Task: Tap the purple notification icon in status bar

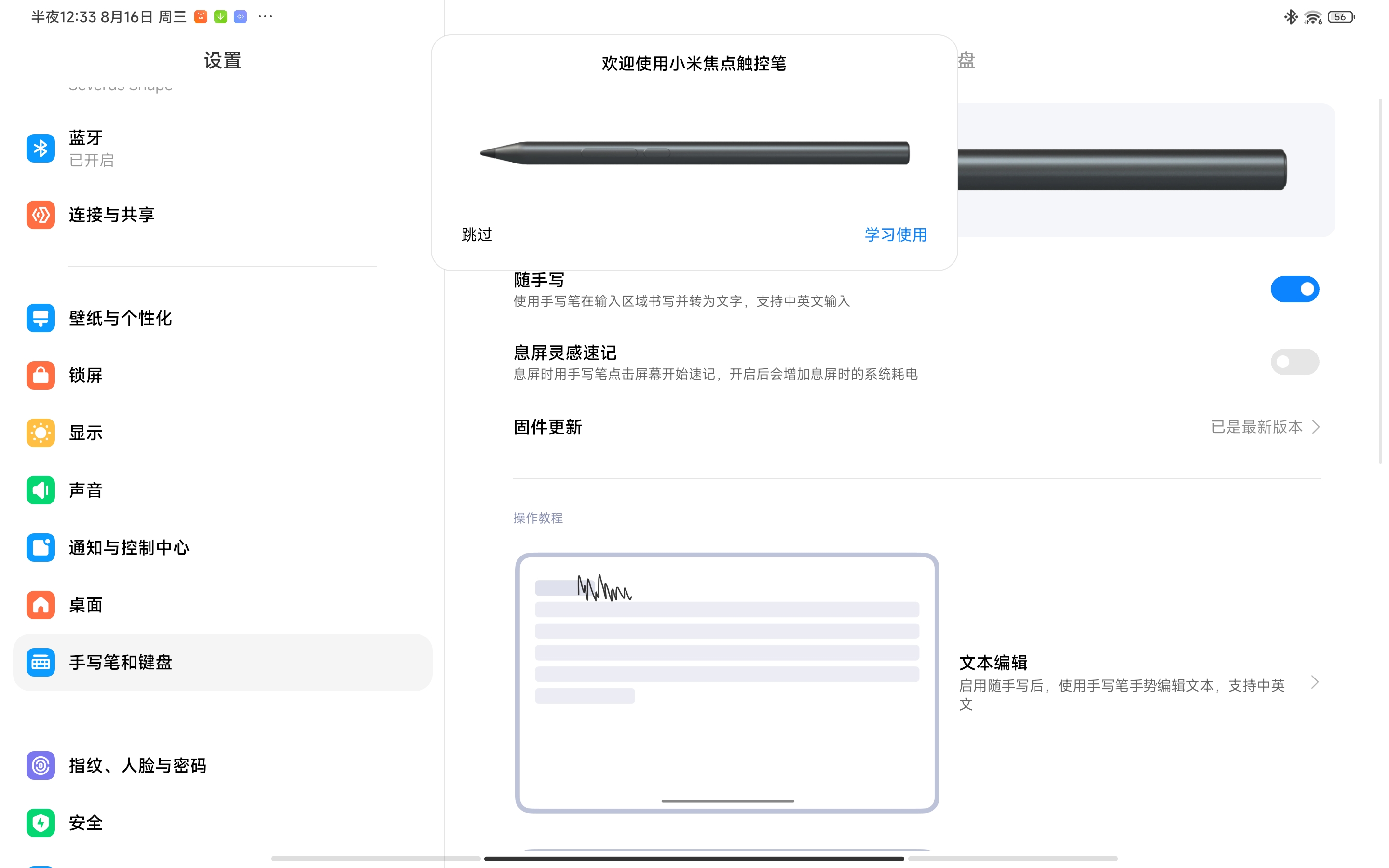Action: click(x=241, y=17)
